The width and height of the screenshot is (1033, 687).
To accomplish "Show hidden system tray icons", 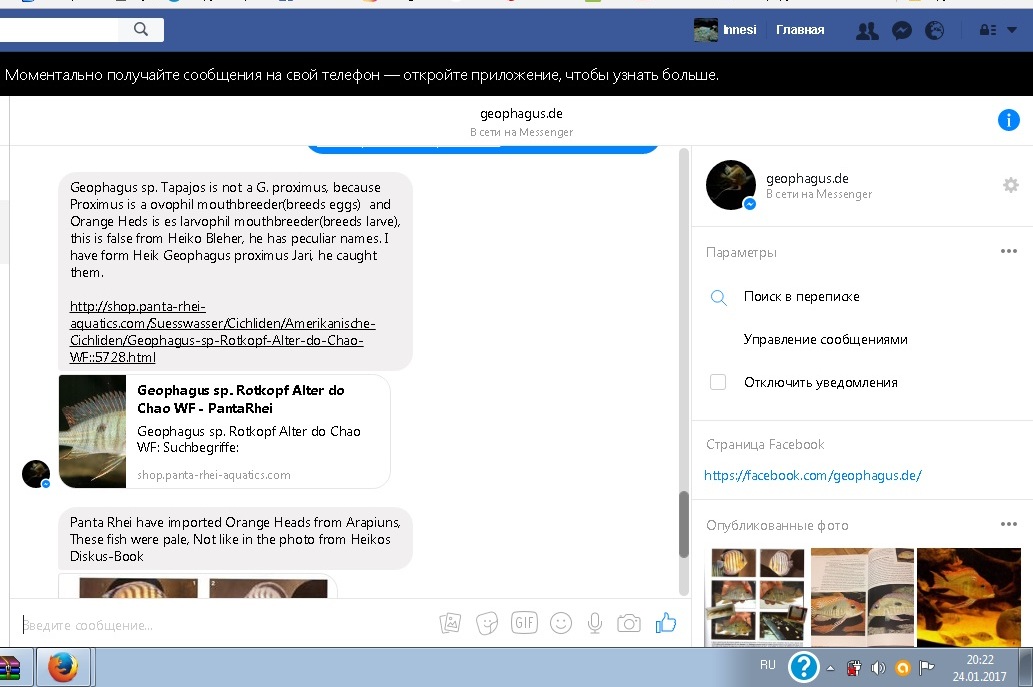I will [829, 667].
